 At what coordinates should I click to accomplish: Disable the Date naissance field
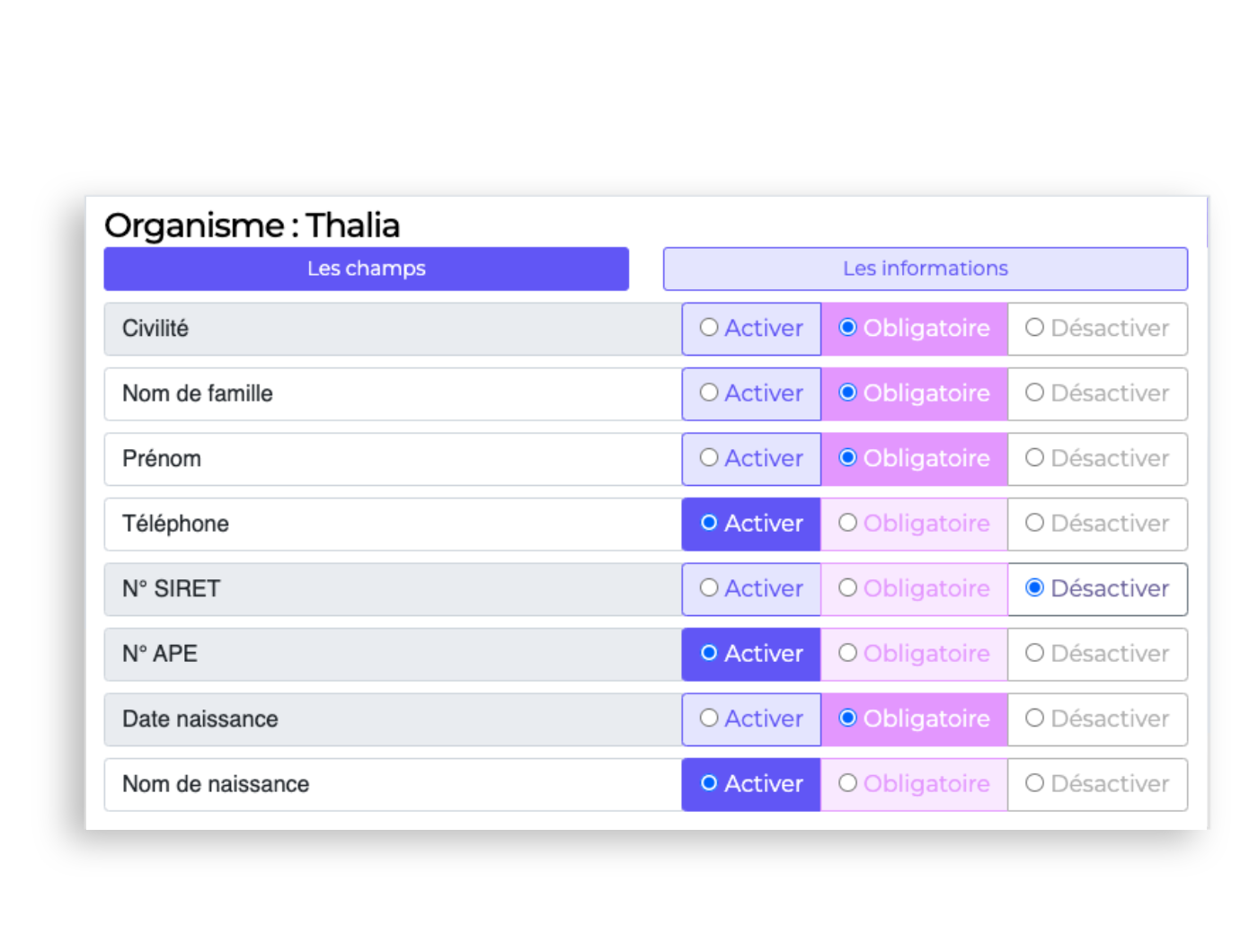(1097, 718)
